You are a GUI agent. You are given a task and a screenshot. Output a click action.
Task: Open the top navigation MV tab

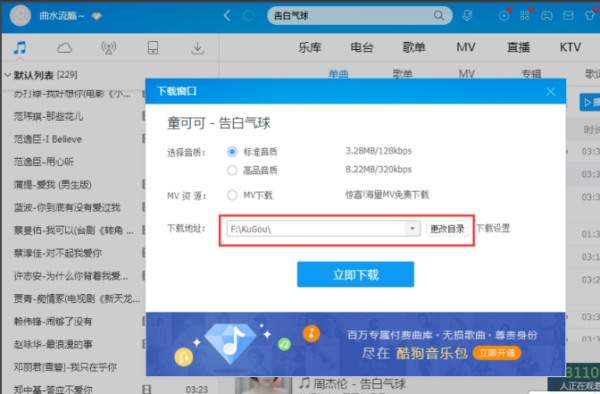pyautogui.click(x=466, y=47)
